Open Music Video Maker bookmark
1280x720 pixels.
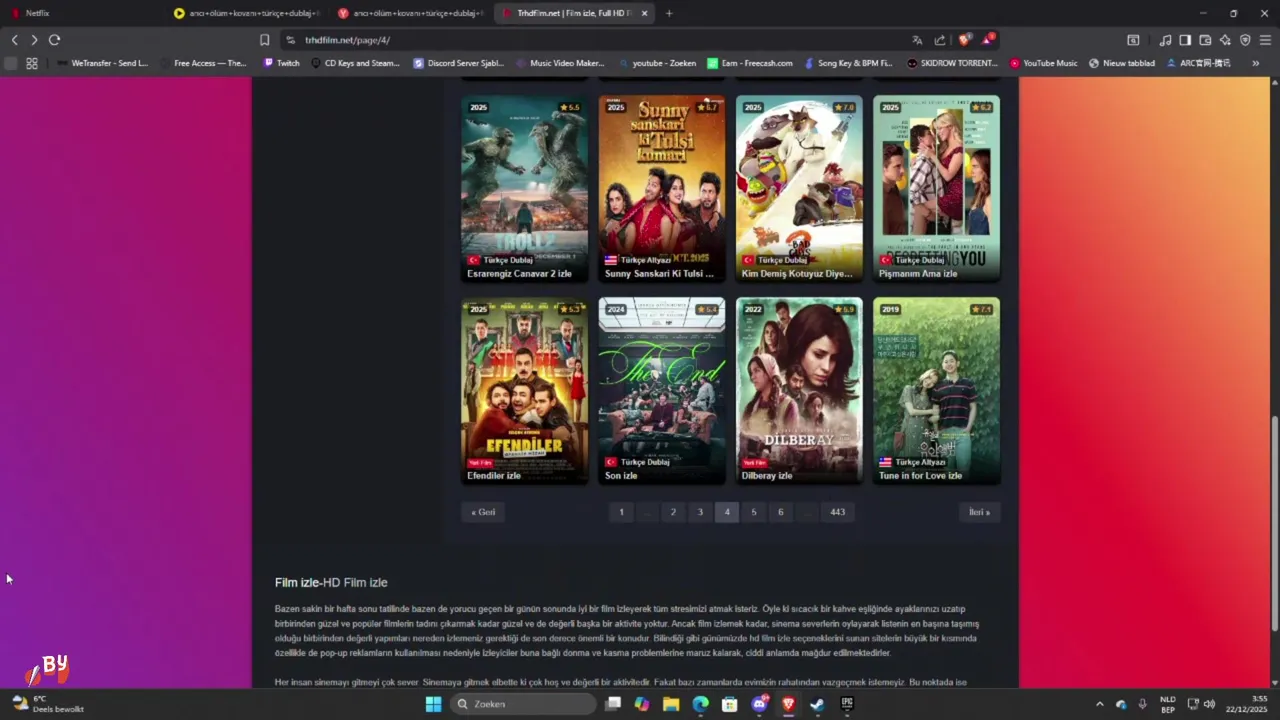pyautogui.click(x=560, y=63)
